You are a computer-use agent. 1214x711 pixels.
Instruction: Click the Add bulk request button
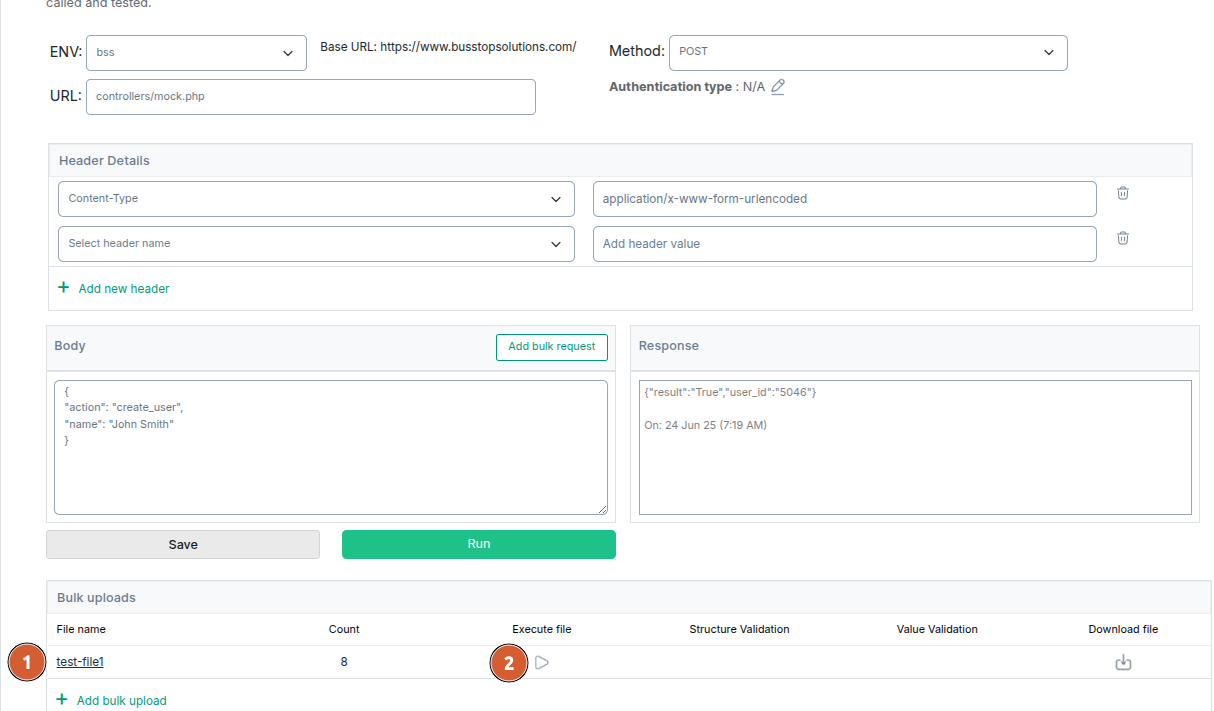(551, 347)
